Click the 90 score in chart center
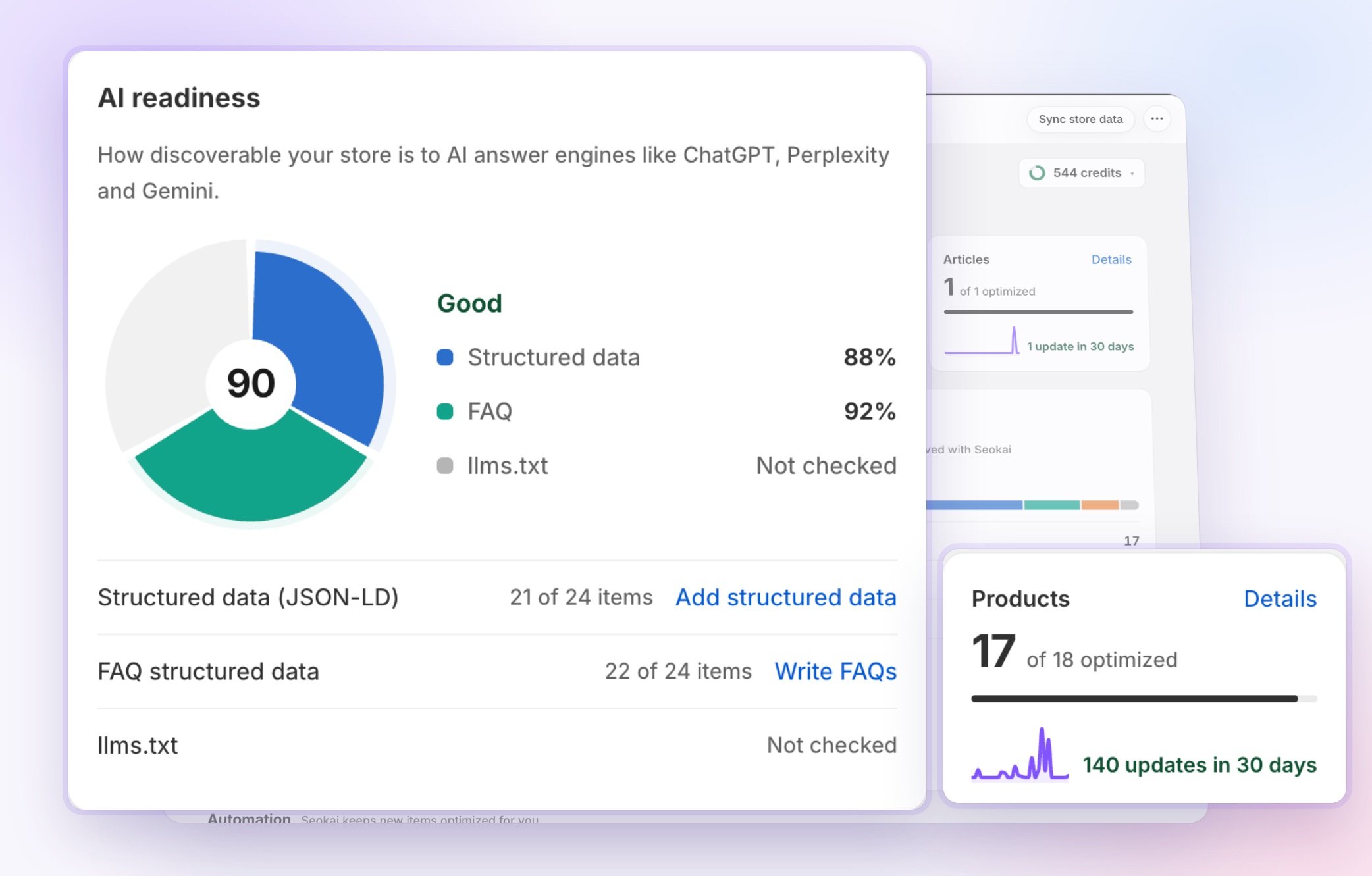The height and width of the screenshot is (876, 1372). [x=251, y=383]
